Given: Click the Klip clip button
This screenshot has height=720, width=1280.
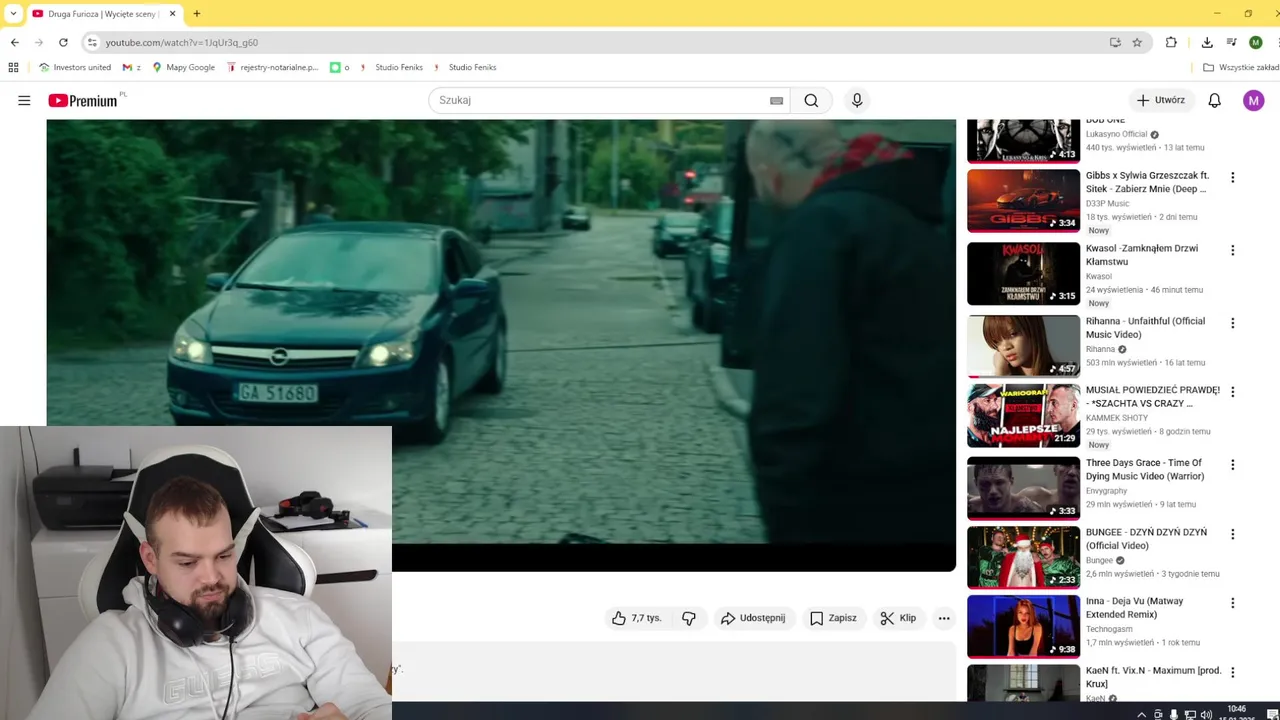Looking at the screenshot, I should point(898,618).
